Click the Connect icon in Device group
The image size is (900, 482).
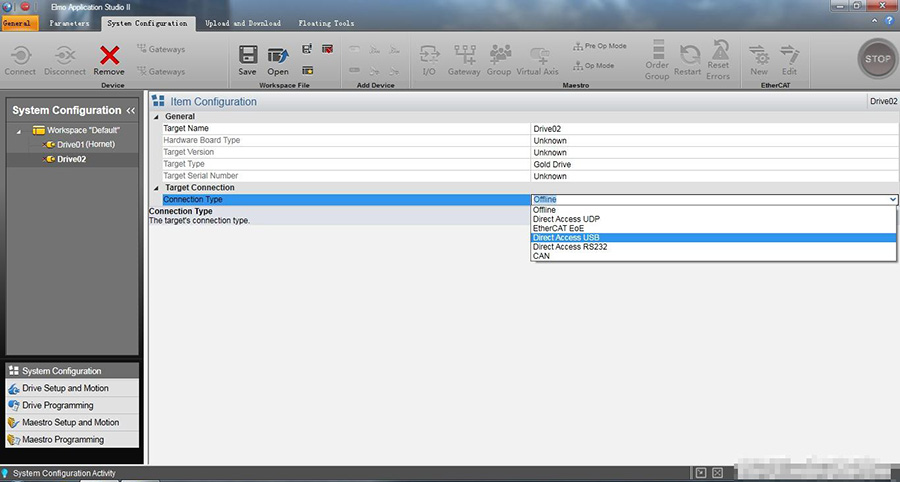(x=20, y=58)
